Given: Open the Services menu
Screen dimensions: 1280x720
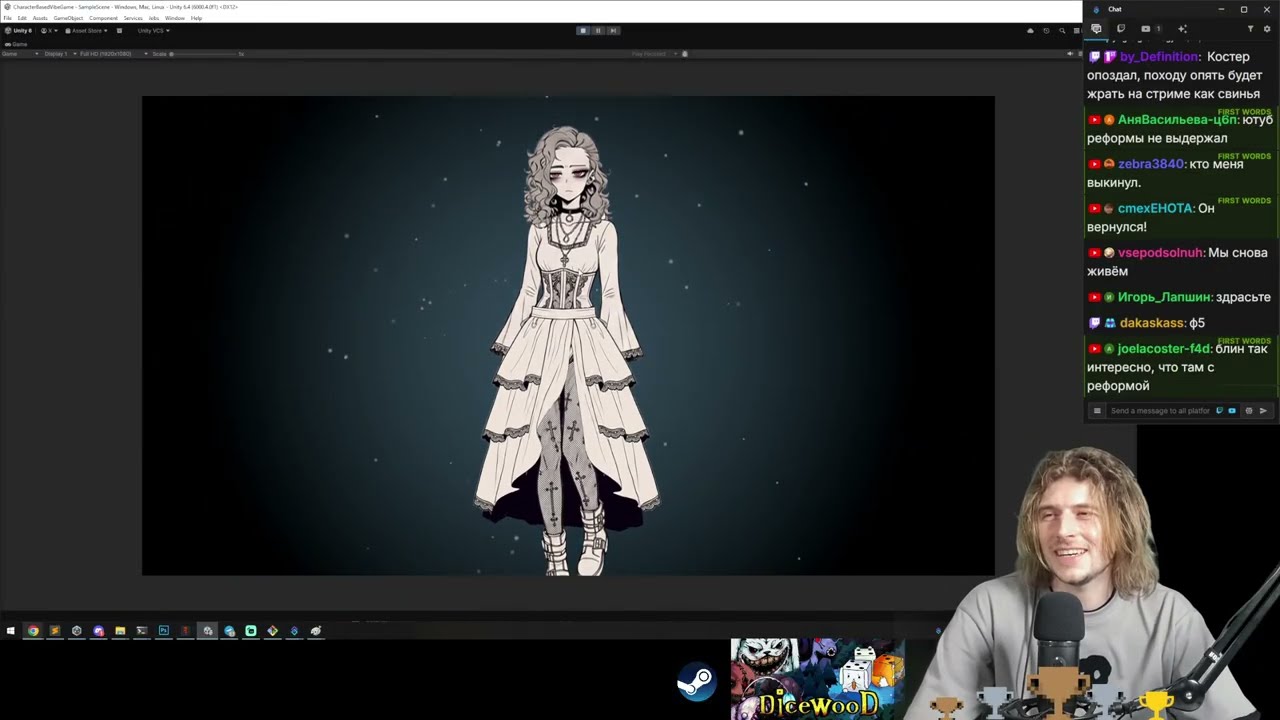Looking at the screenshot, I should tap(133, 18).
